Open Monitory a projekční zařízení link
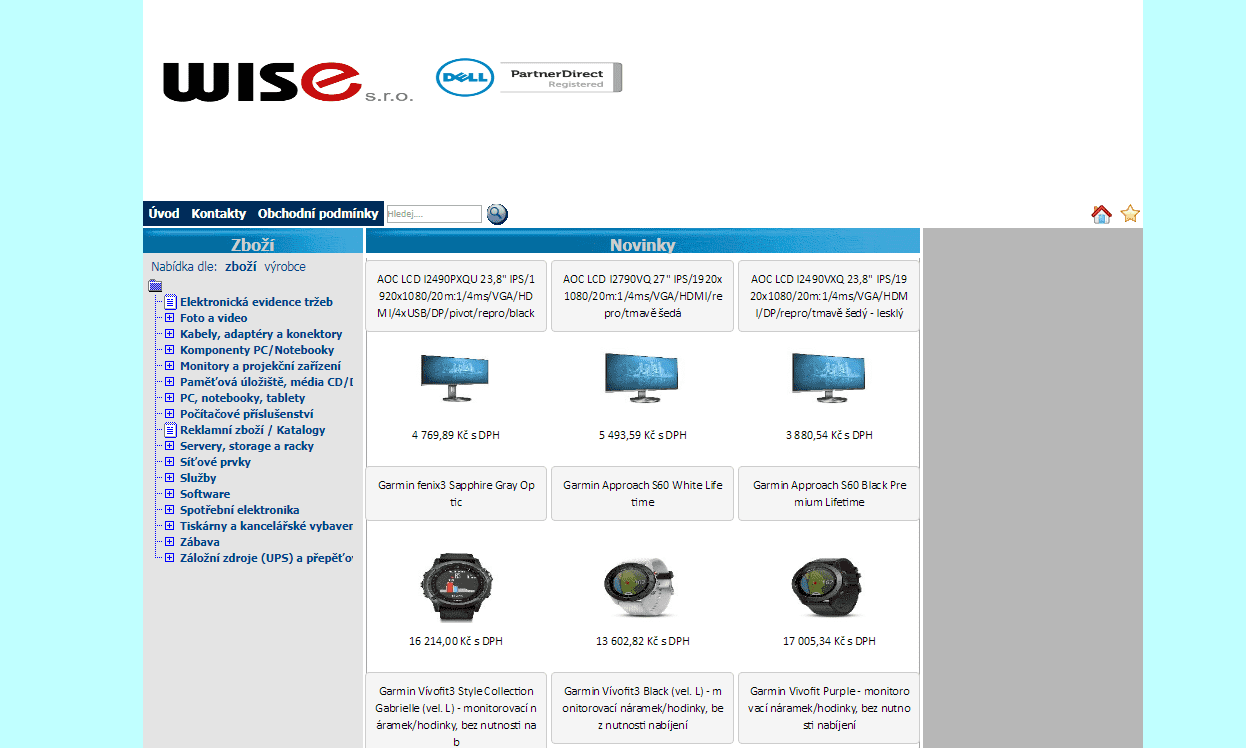Screen dimensions: 1246x748 (x=260, y=366)
